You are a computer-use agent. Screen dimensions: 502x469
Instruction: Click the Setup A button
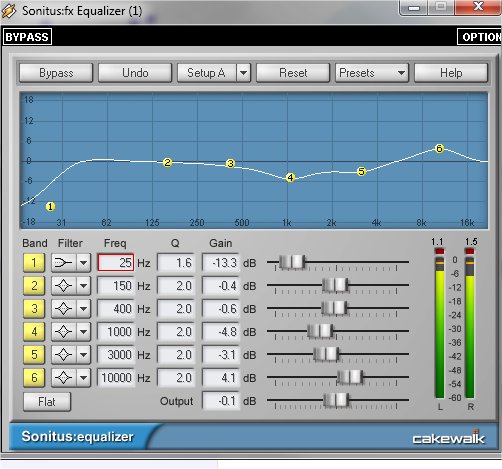207,73
